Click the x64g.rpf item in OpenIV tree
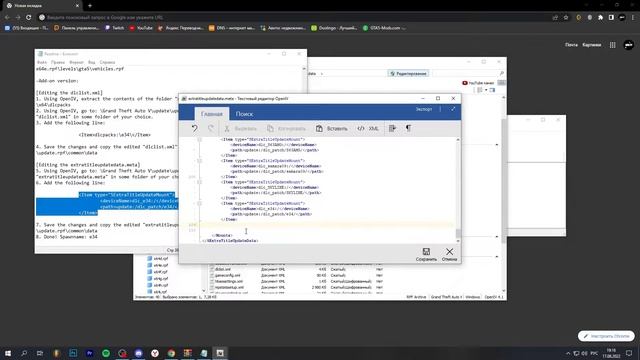 tap(158, 278)
